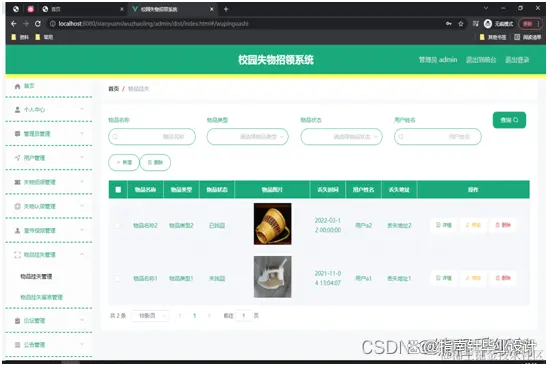The width and height of the screenshot is (548, 366).
Task: Click the grey item image thumbnail
Action: [273, 277]
